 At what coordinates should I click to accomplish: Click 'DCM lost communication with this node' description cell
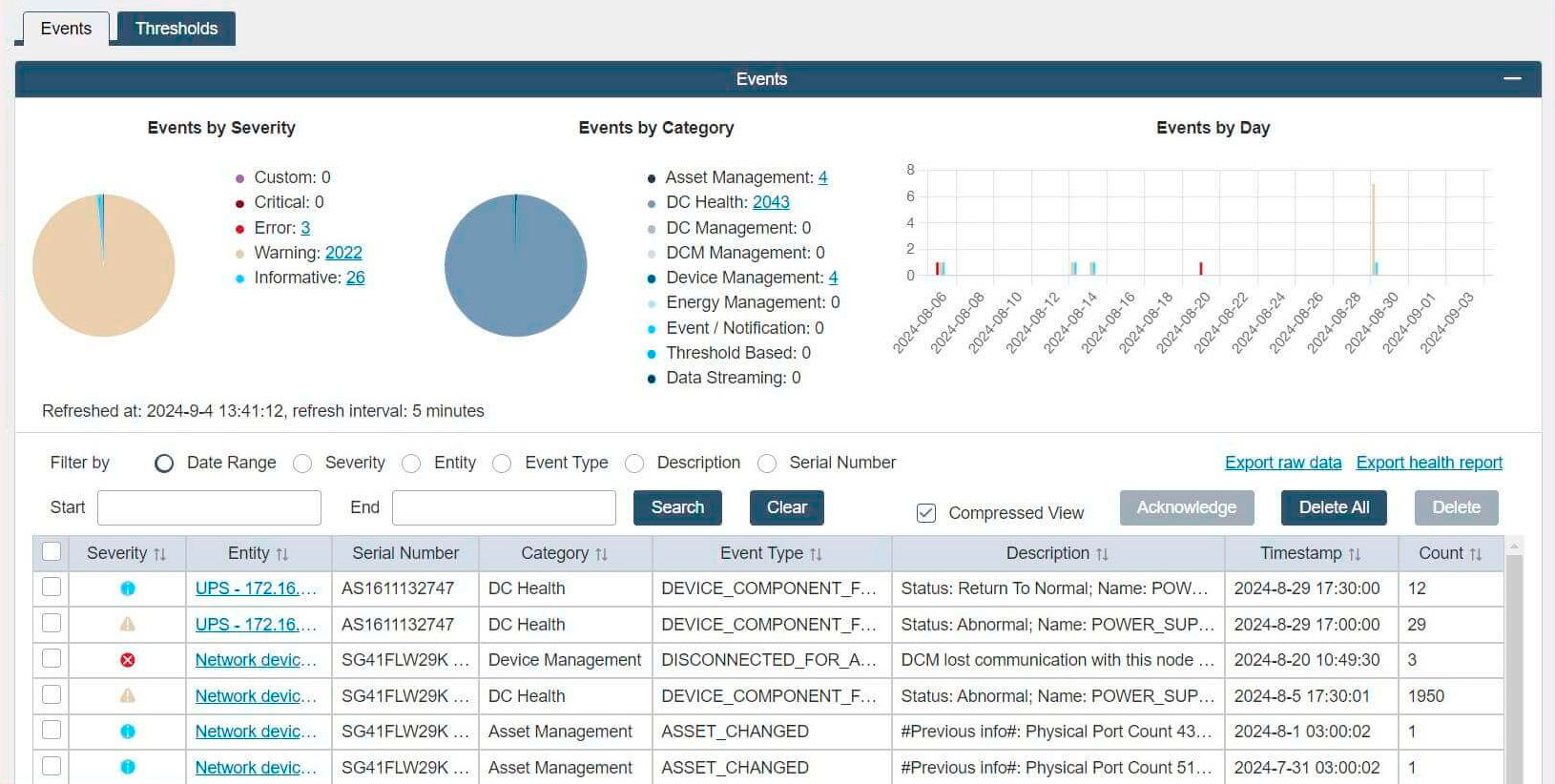(1058, 660)
